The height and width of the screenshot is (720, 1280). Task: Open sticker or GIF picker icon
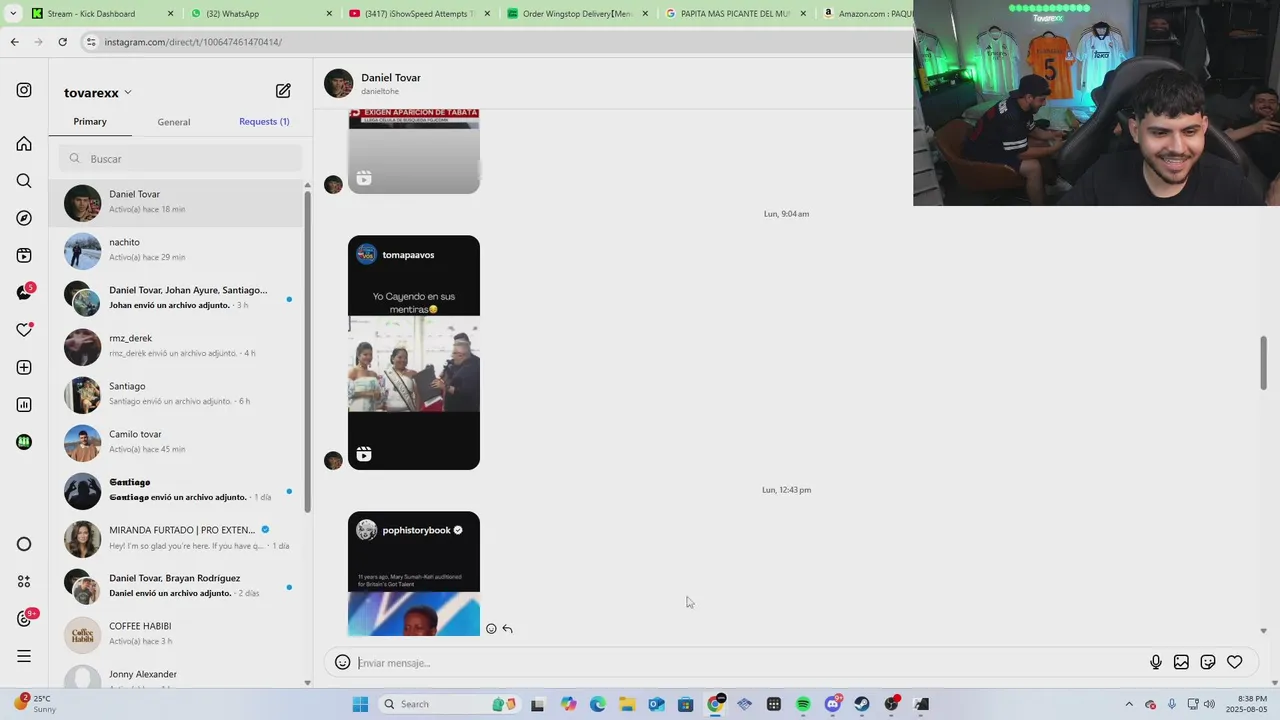(x=1208, y=662)
